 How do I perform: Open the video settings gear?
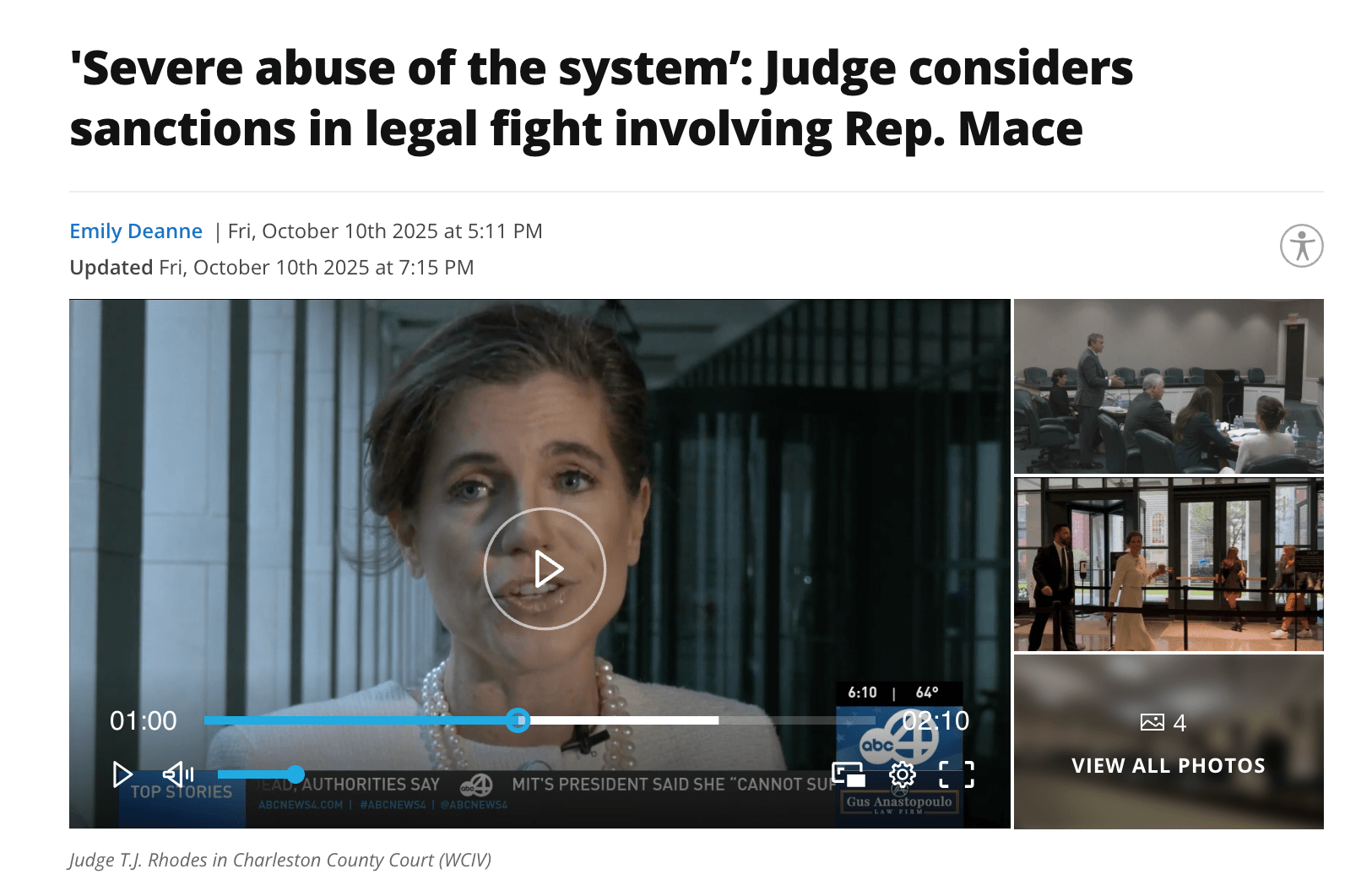click(903, 774)
